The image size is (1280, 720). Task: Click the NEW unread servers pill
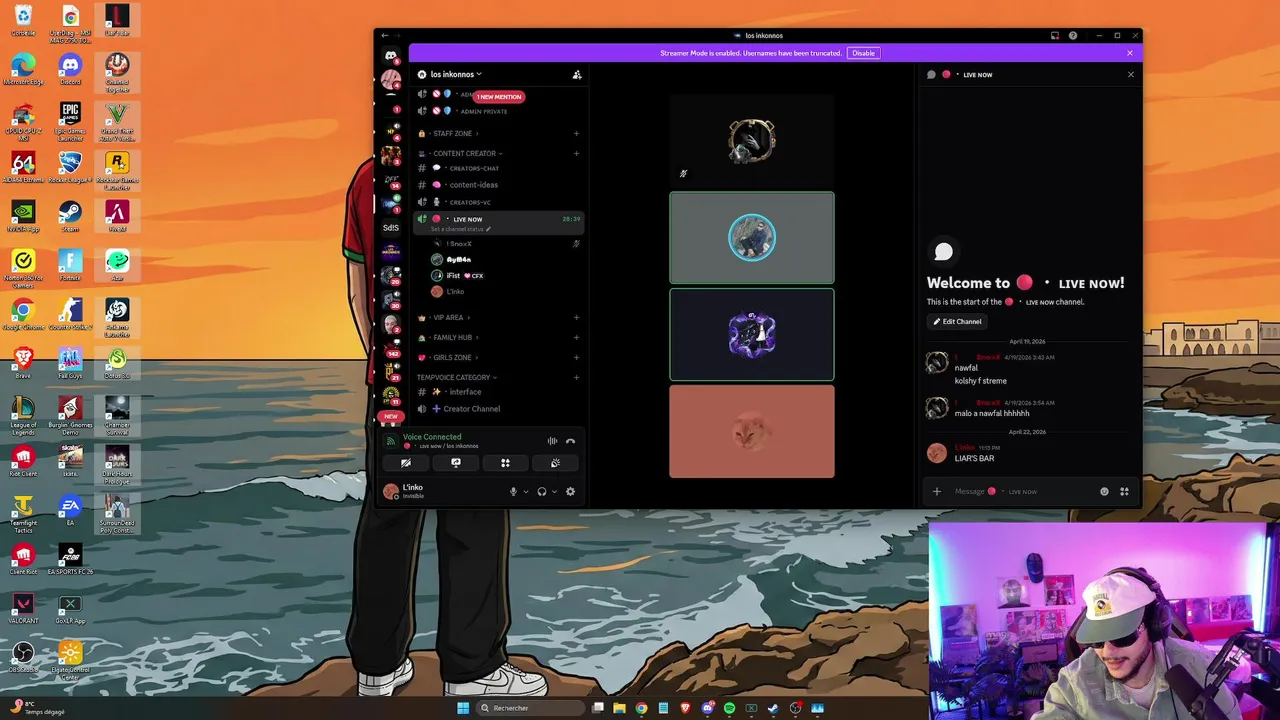click(390, 416)
